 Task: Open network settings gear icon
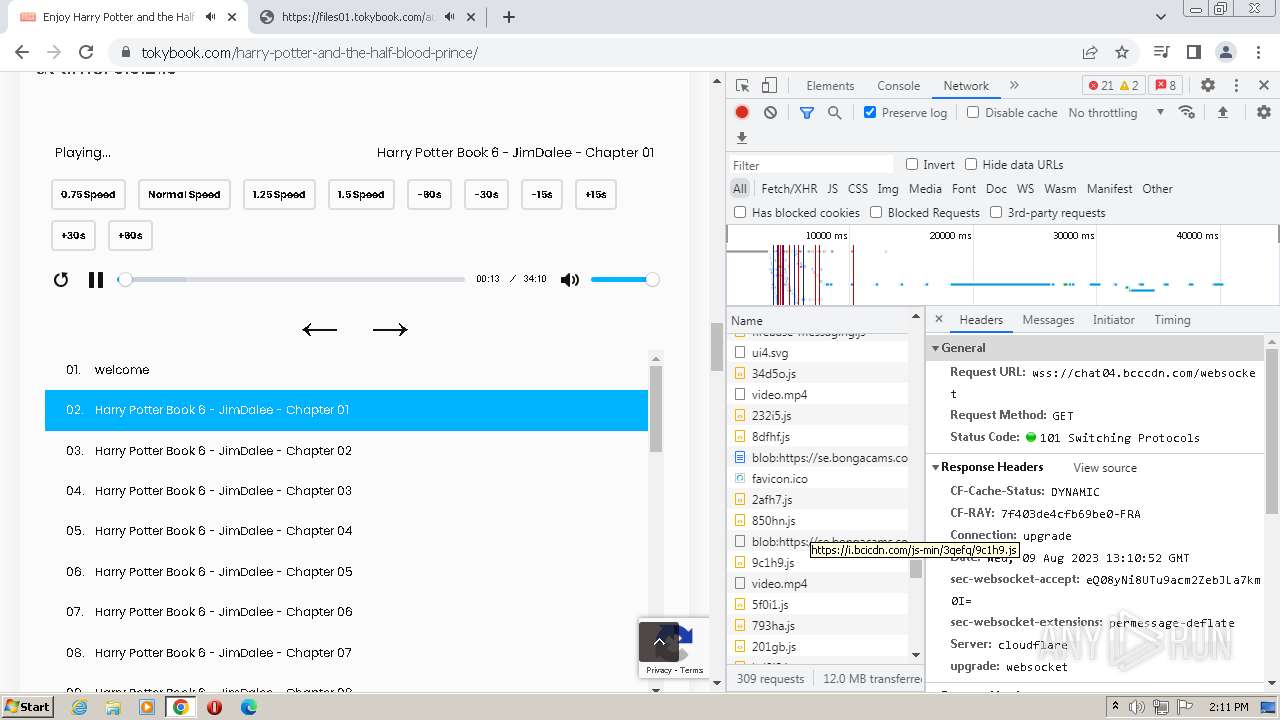(x=1264, y=113)
